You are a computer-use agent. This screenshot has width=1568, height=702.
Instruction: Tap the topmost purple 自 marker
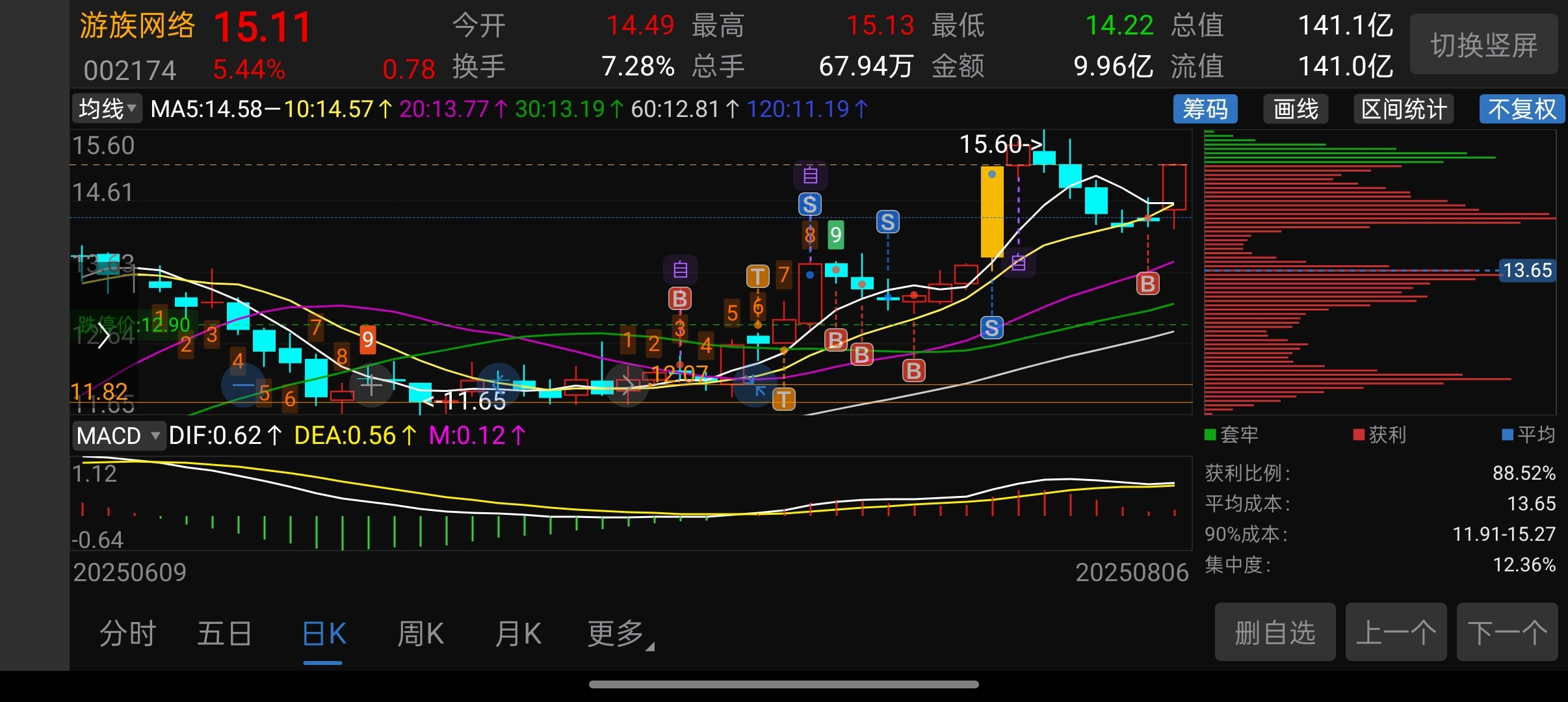[x=811, y=175]
